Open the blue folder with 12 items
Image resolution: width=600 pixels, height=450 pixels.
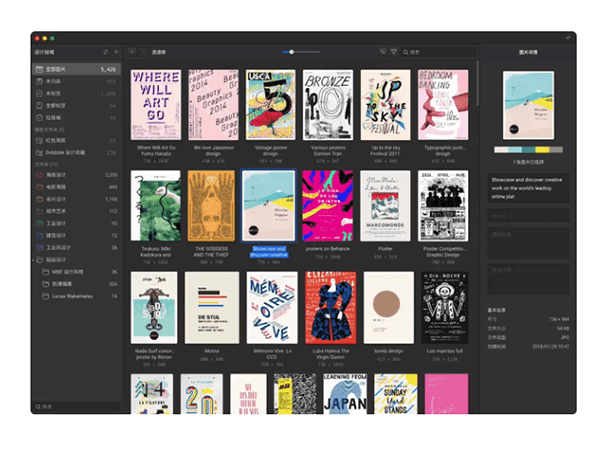76,235
